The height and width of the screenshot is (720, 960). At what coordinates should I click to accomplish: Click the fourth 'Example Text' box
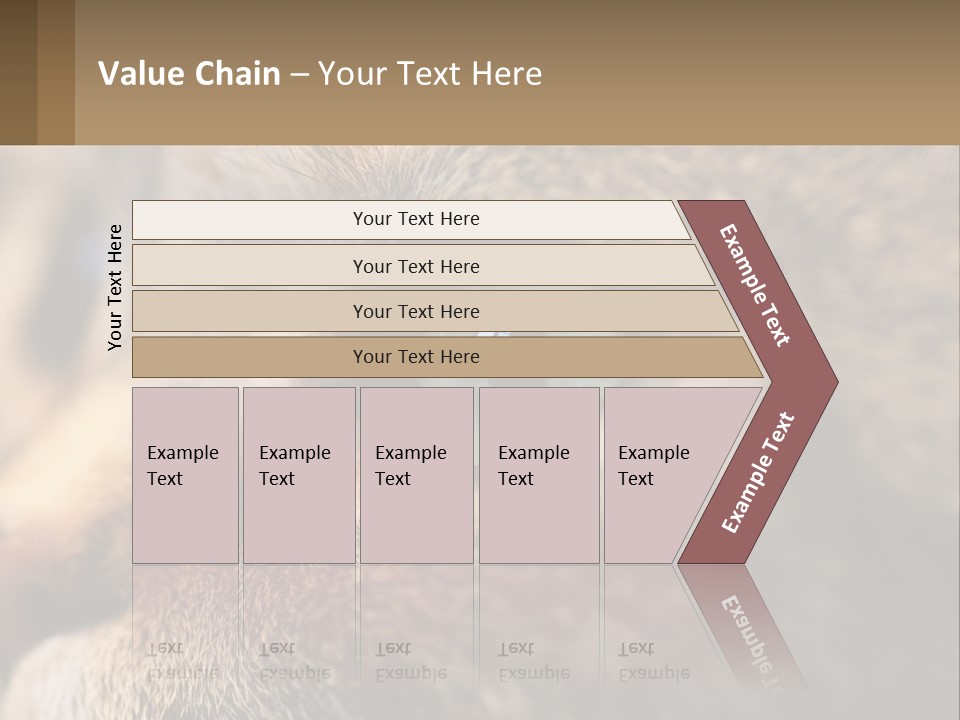[x=539, y=475]
